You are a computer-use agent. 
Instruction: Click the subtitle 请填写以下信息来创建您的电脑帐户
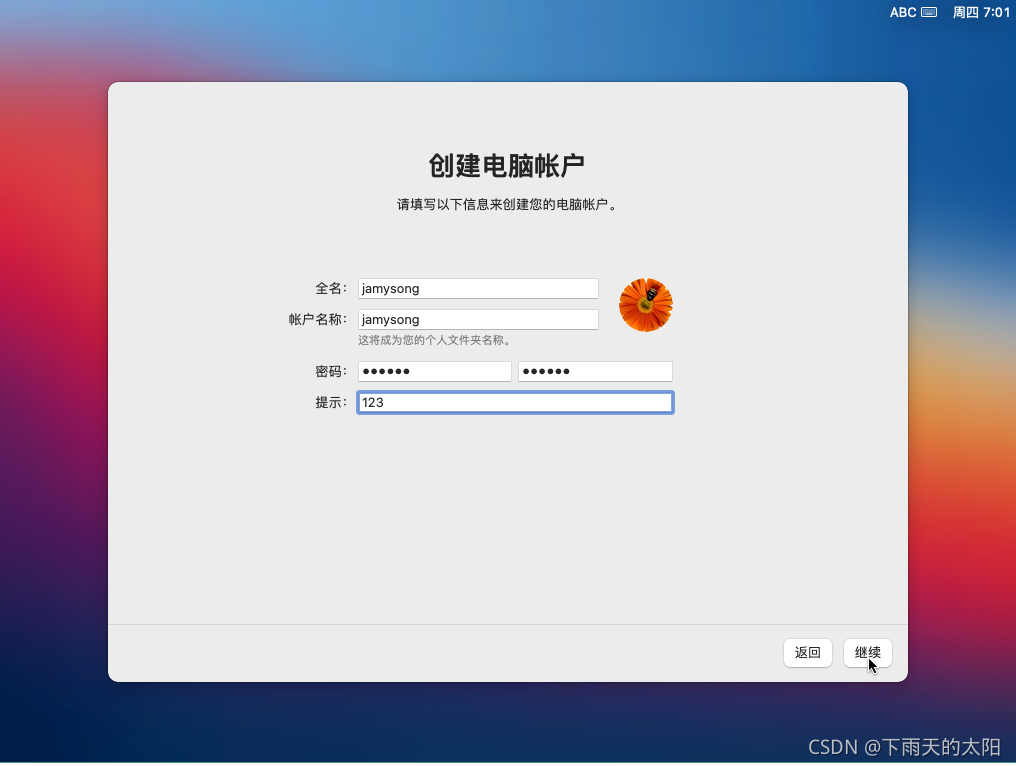[507, 203]
